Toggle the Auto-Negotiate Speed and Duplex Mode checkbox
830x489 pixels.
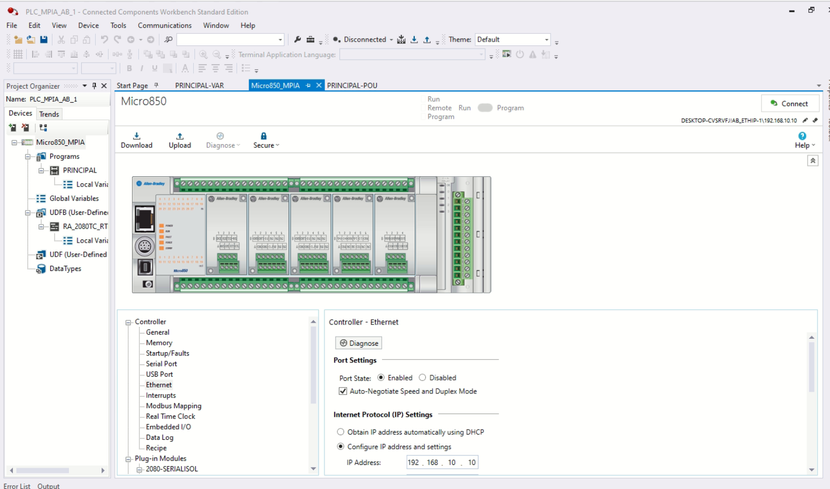point(342,391)
